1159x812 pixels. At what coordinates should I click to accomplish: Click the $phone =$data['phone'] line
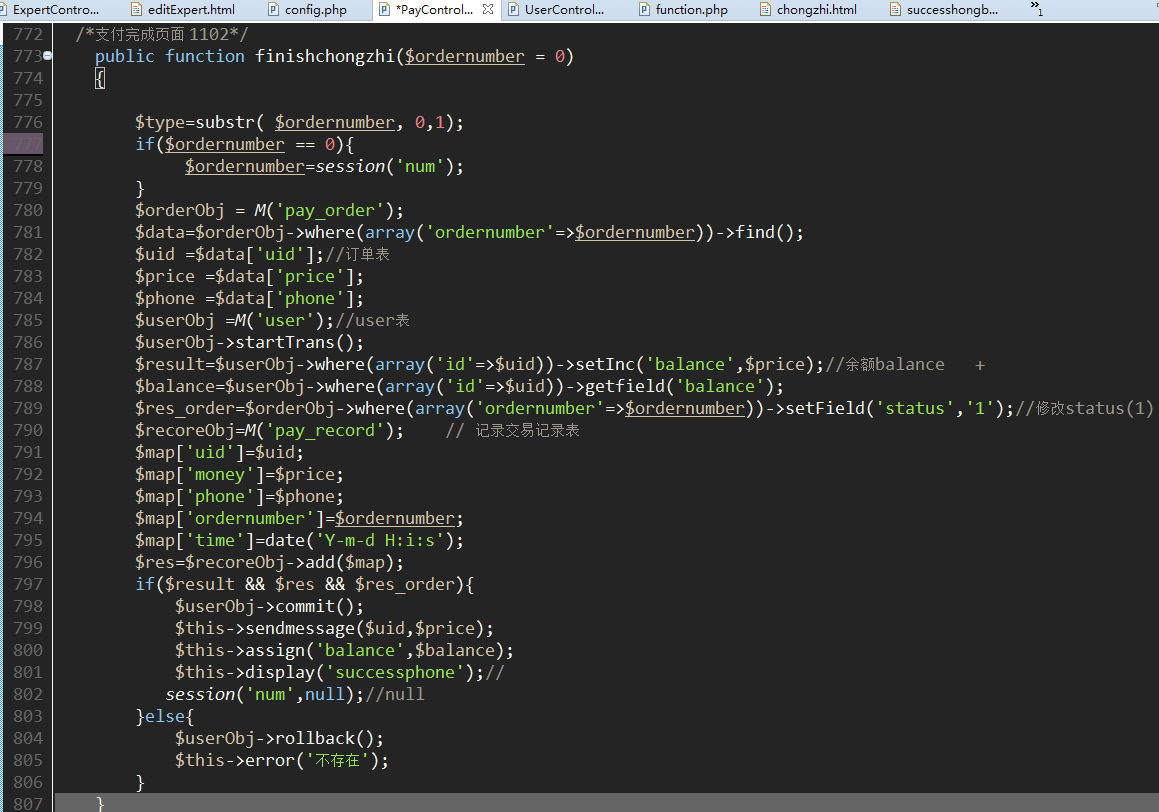click(249, 298)
